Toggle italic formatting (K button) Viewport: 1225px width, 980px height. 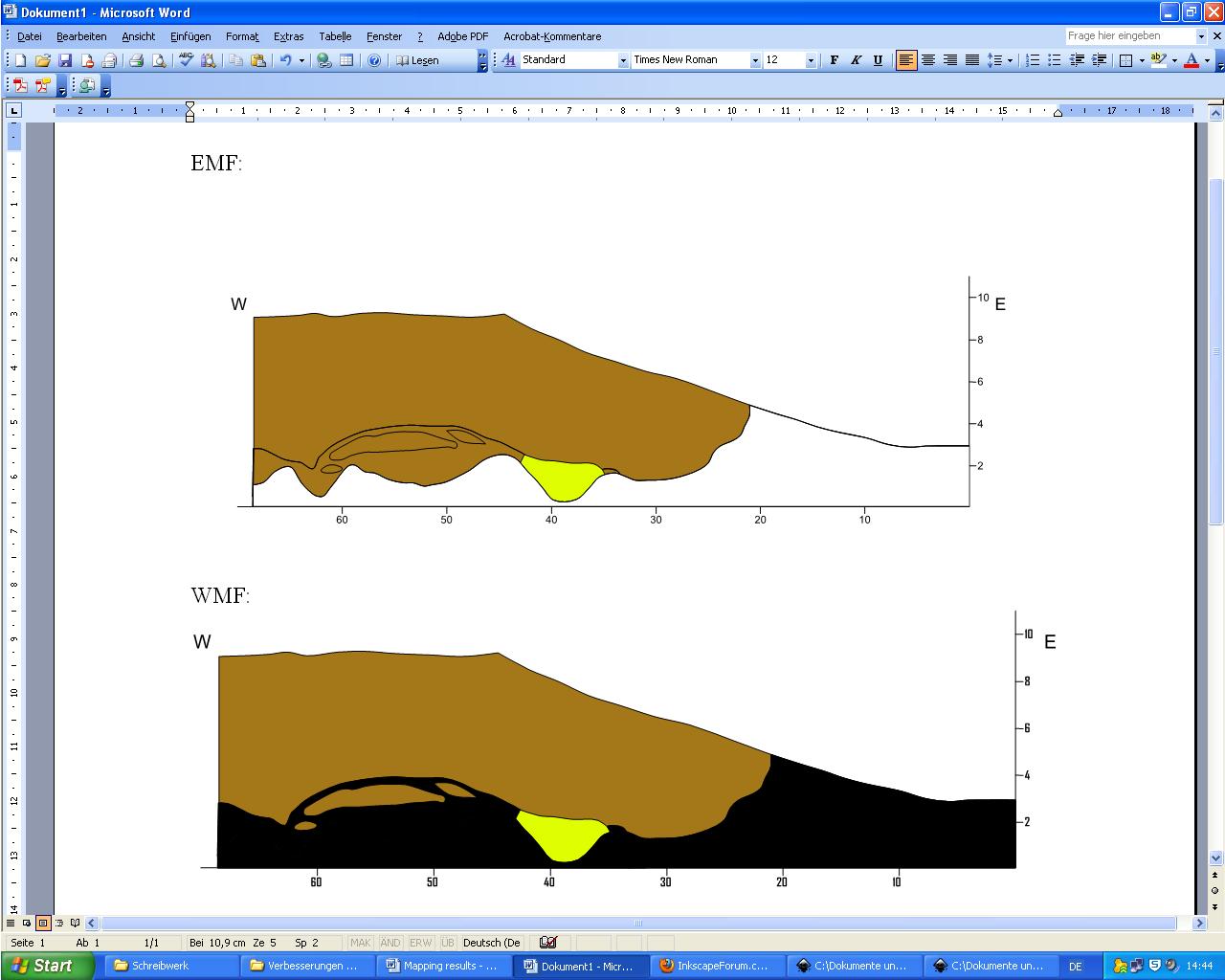(856, 60)
